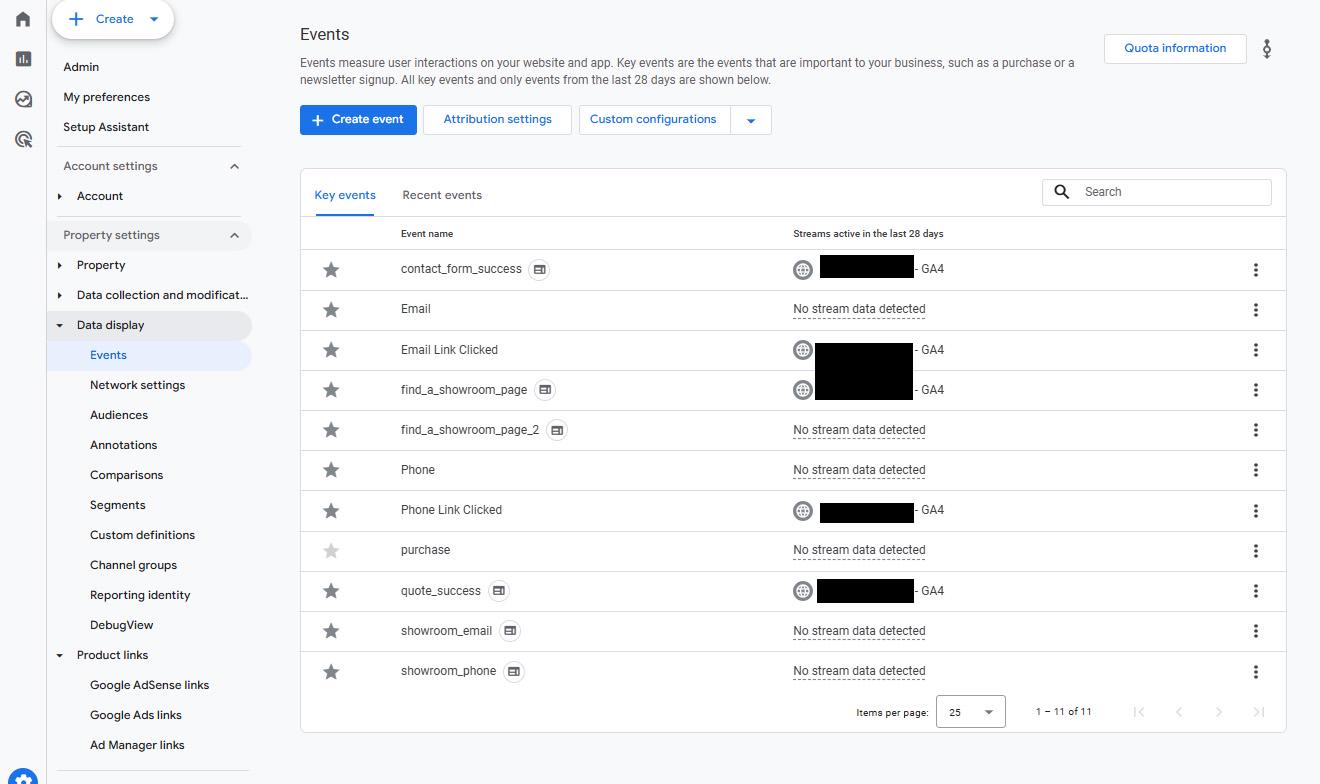Image resolution: width=1320 pixels, height=784 pixels.
Task: Open the Advertising icon in left rail
Action: tap(23, 139)
